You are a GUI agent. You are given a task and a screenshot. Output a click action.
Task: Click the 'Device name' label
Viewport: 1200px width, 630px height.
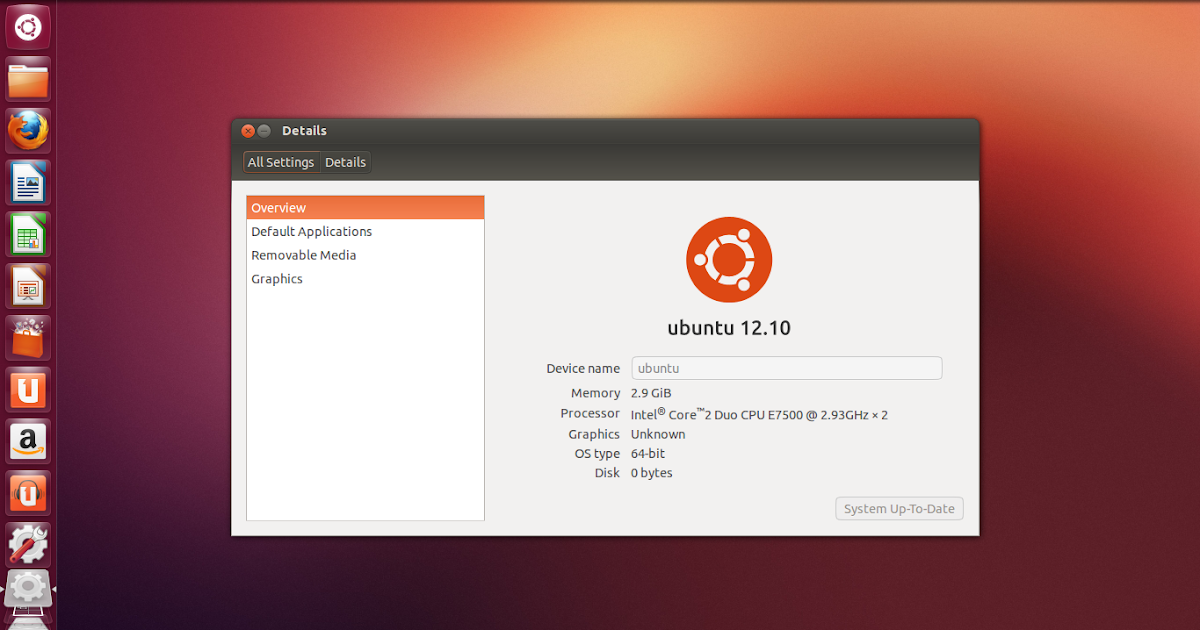(x=583, y=368)
